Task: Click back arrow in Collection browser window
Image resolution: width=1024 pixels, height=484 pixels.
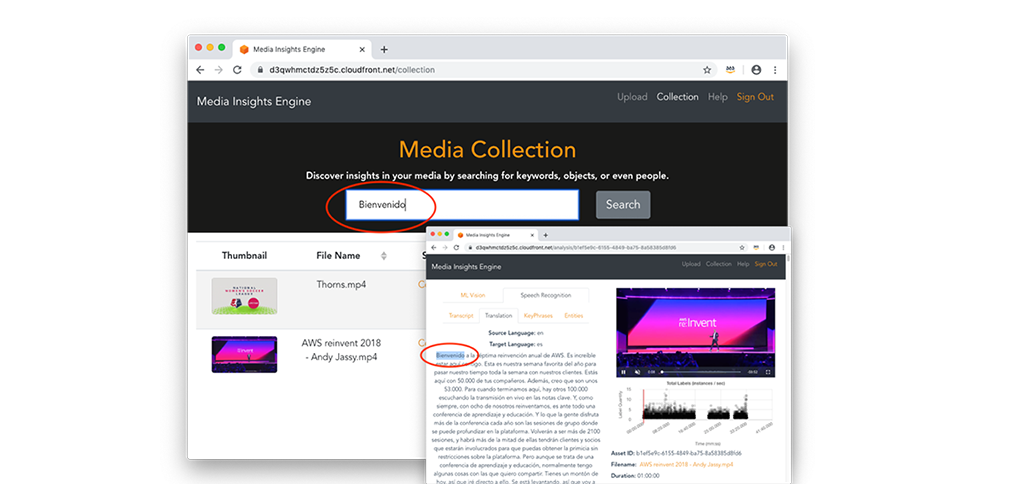Action: pyautogui.click(x=200, y=70)
